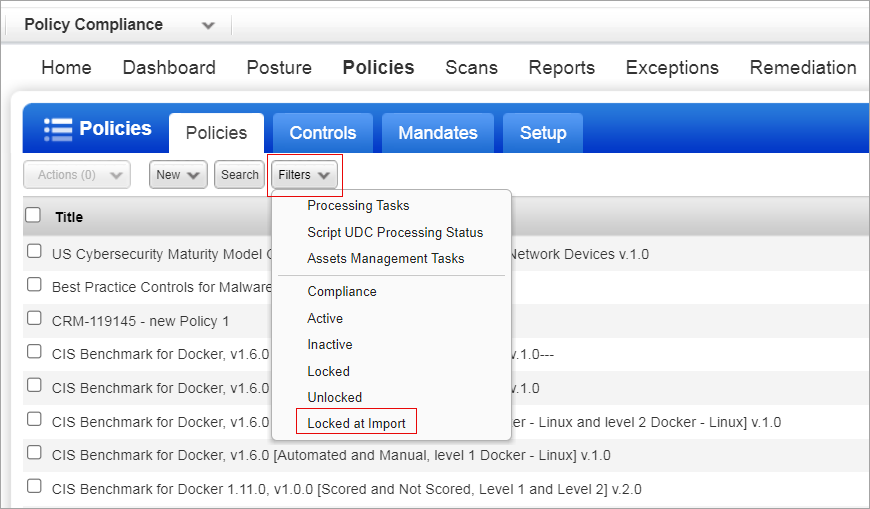Image resolution: width=870 pixels, height=509 pixels.
Task: Expand the New button dropdown
Action: [178, 175]
